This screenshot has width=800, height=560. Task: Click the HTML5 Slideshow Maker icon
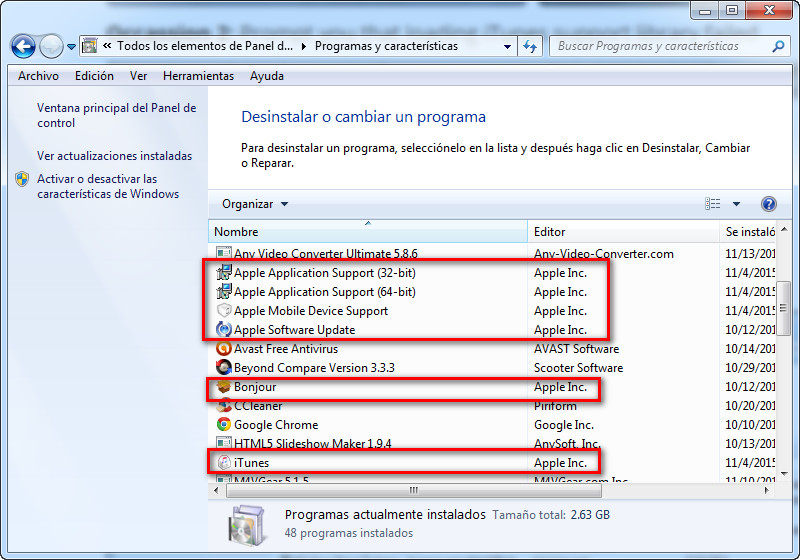[223, 443]
